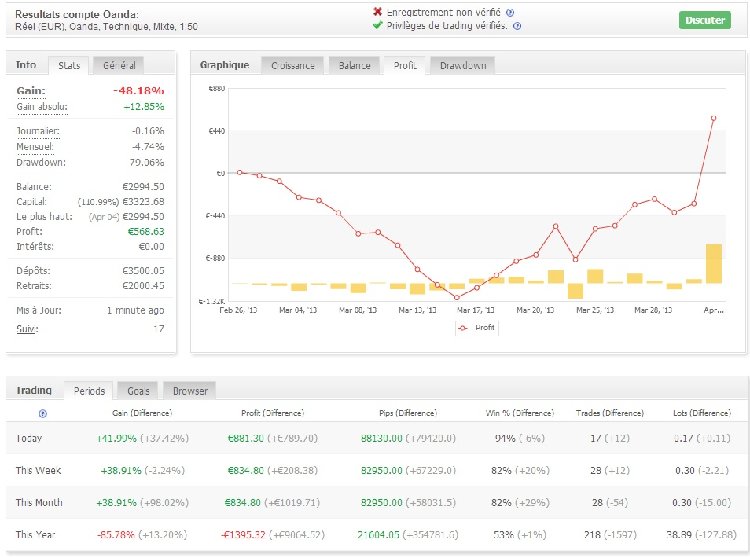750x558 pixels.
Task: Open the Browser tab
Action: click(x=190, y=390)
